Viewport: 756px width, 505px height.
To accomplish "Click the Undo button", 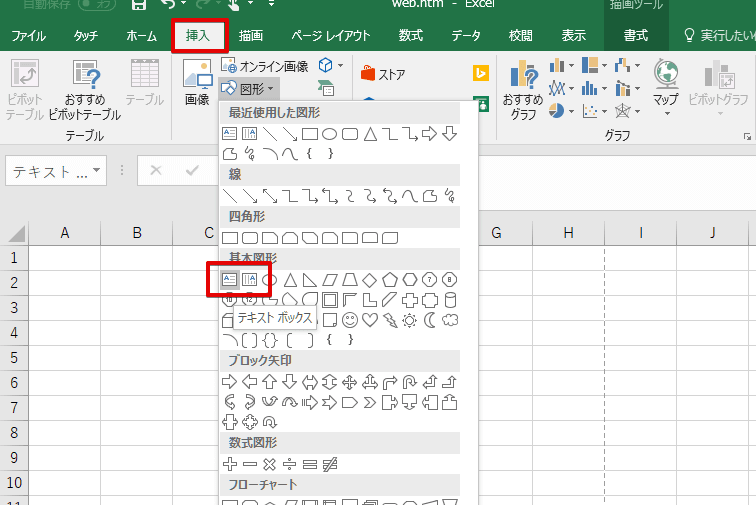I will pyautogui.click(x=168, y=4).
